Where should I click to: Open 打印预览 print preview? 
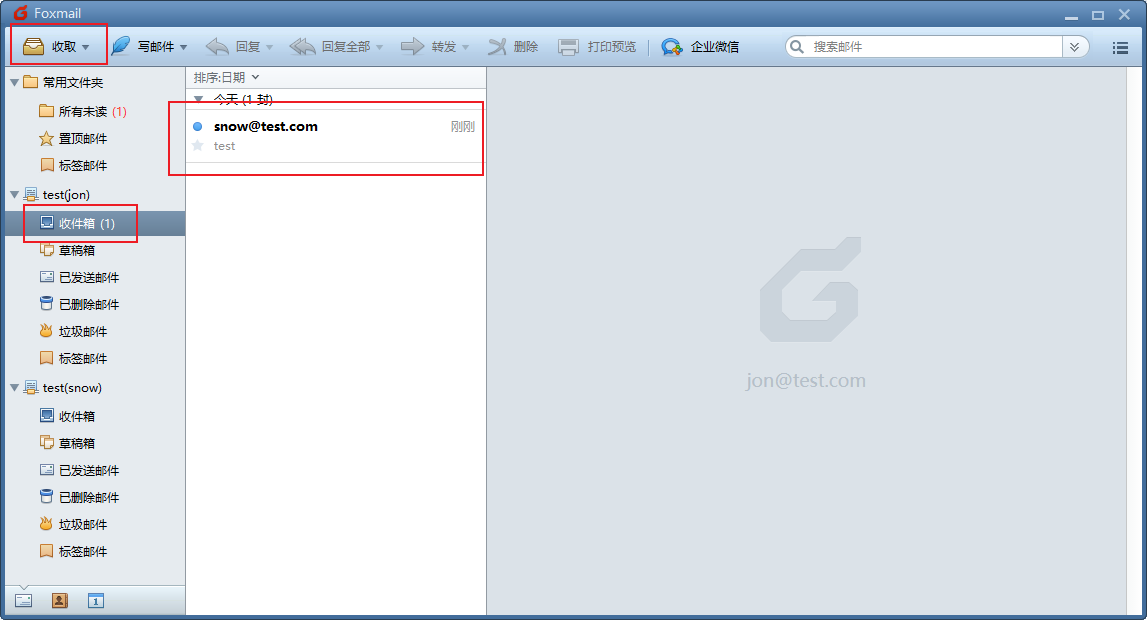pyautogui.click(x=597, y=46)
